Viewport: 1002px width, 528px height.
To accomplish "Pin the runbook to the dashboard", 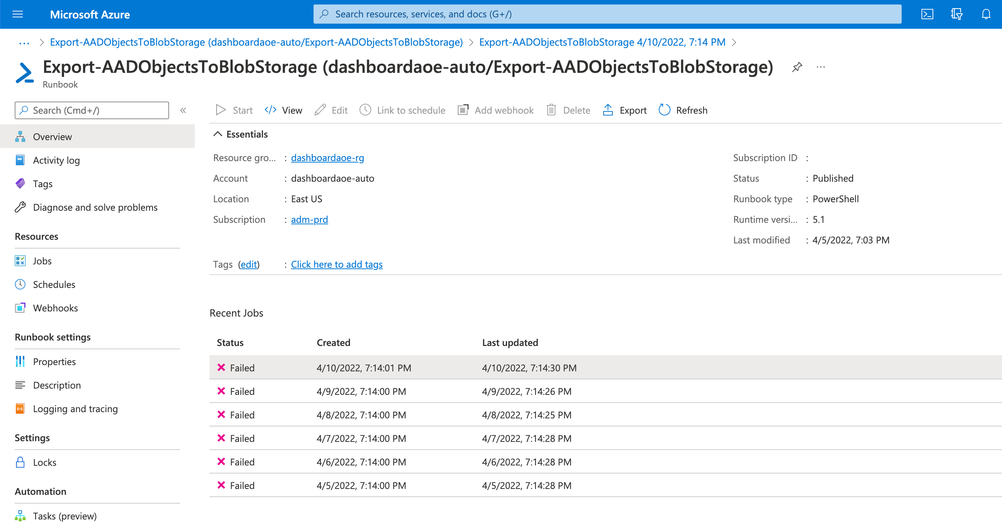I will [797, 67].
